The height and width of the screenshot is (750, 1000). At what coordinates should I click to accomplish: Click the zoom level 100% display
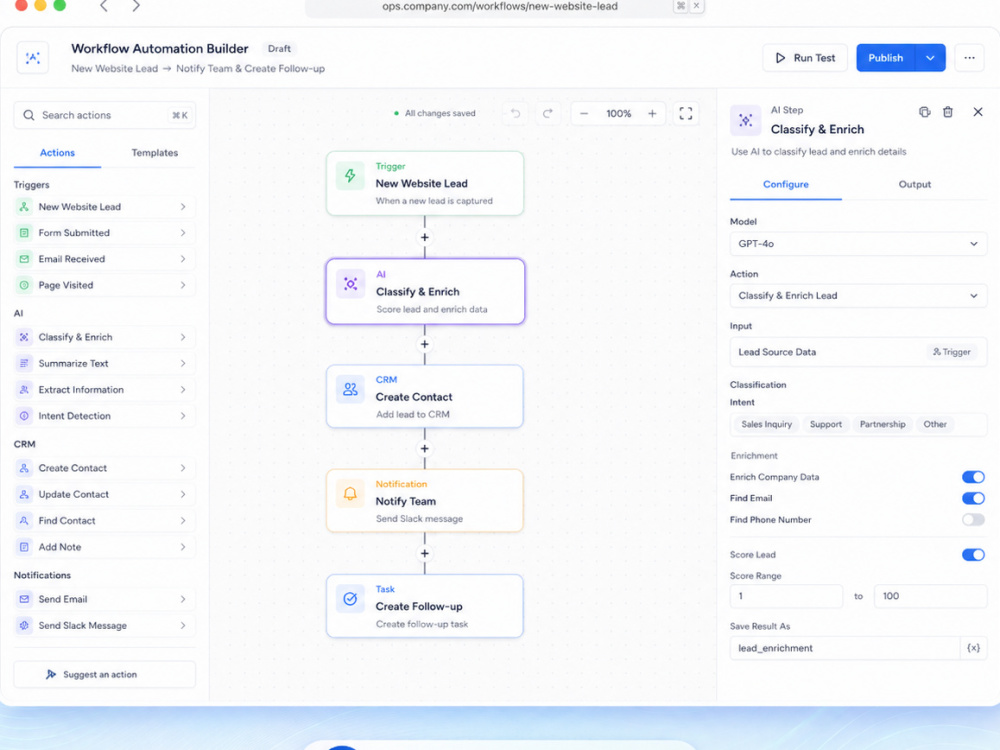619,114
